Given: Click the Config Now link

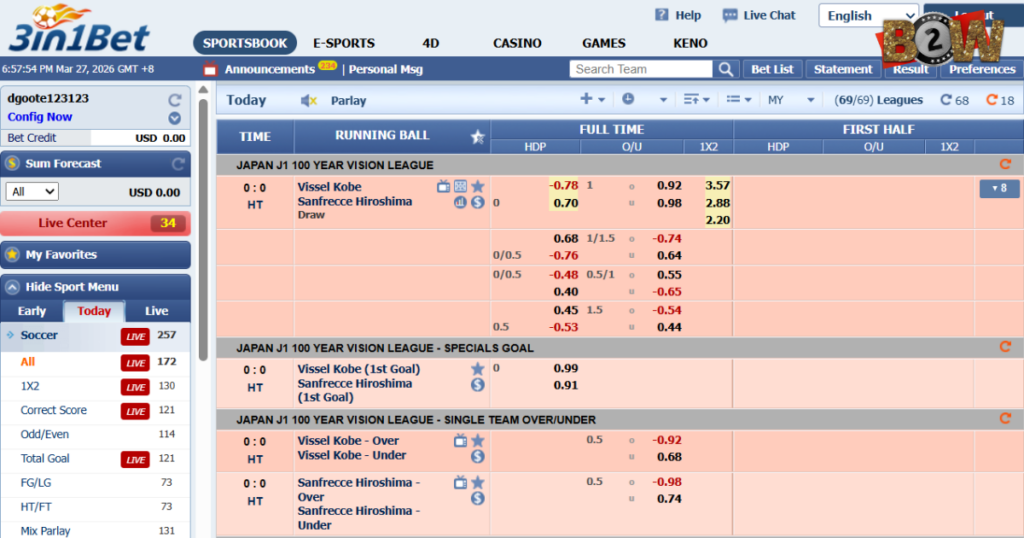Looking at the screenshot, I should (40, 117).
